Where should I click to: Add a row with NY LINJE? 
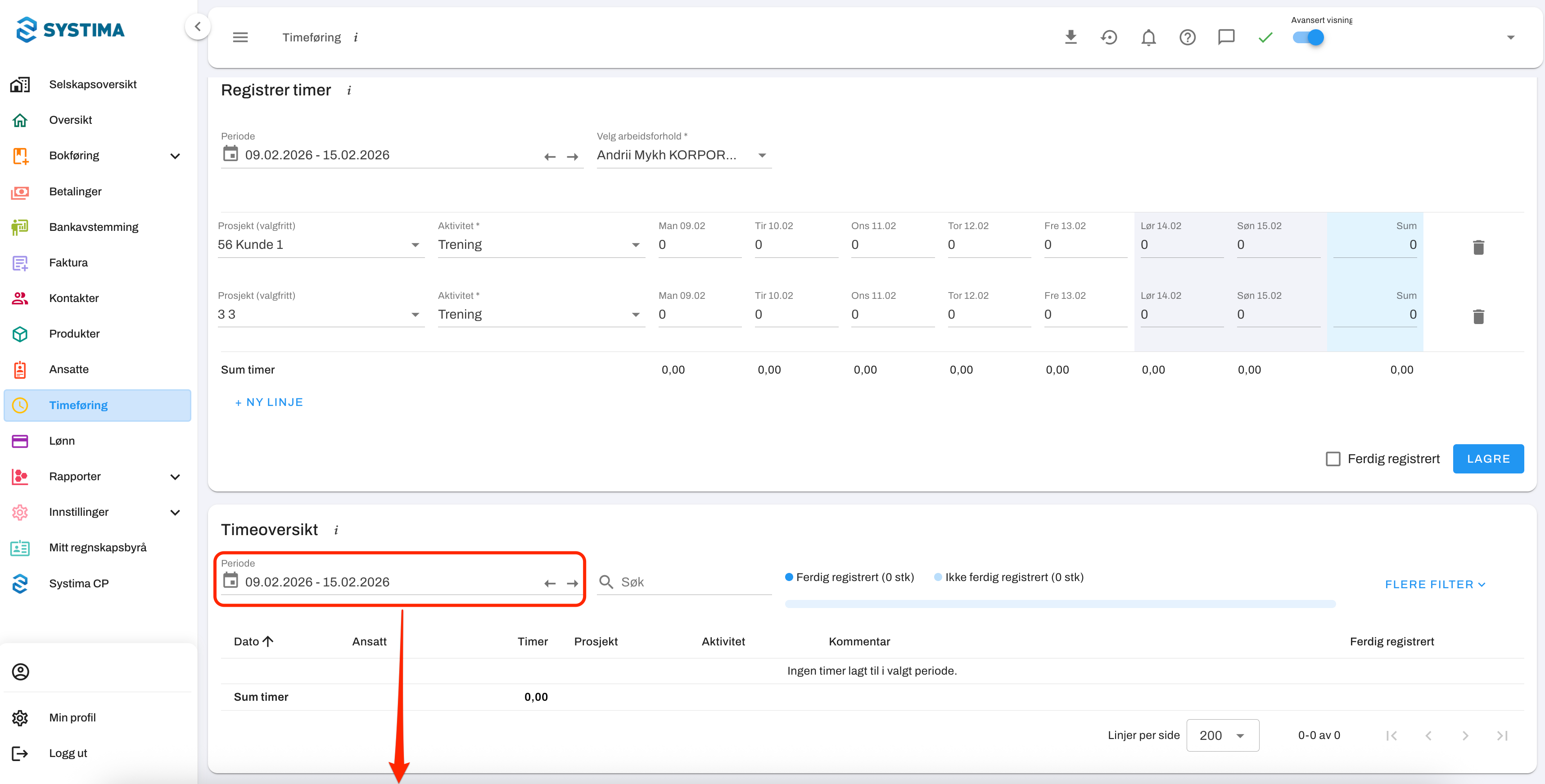(x=269, y=402)
